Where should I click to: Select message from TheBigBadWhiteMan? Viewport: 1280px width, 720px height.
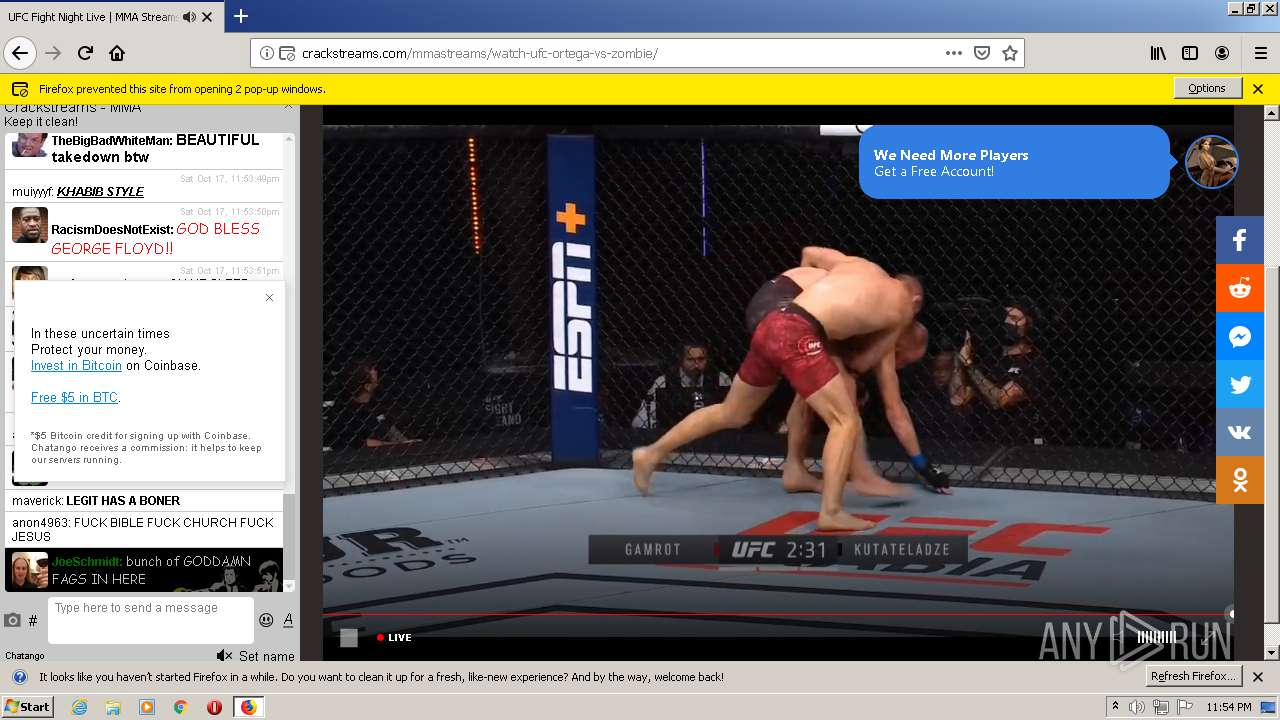(145, 148)
